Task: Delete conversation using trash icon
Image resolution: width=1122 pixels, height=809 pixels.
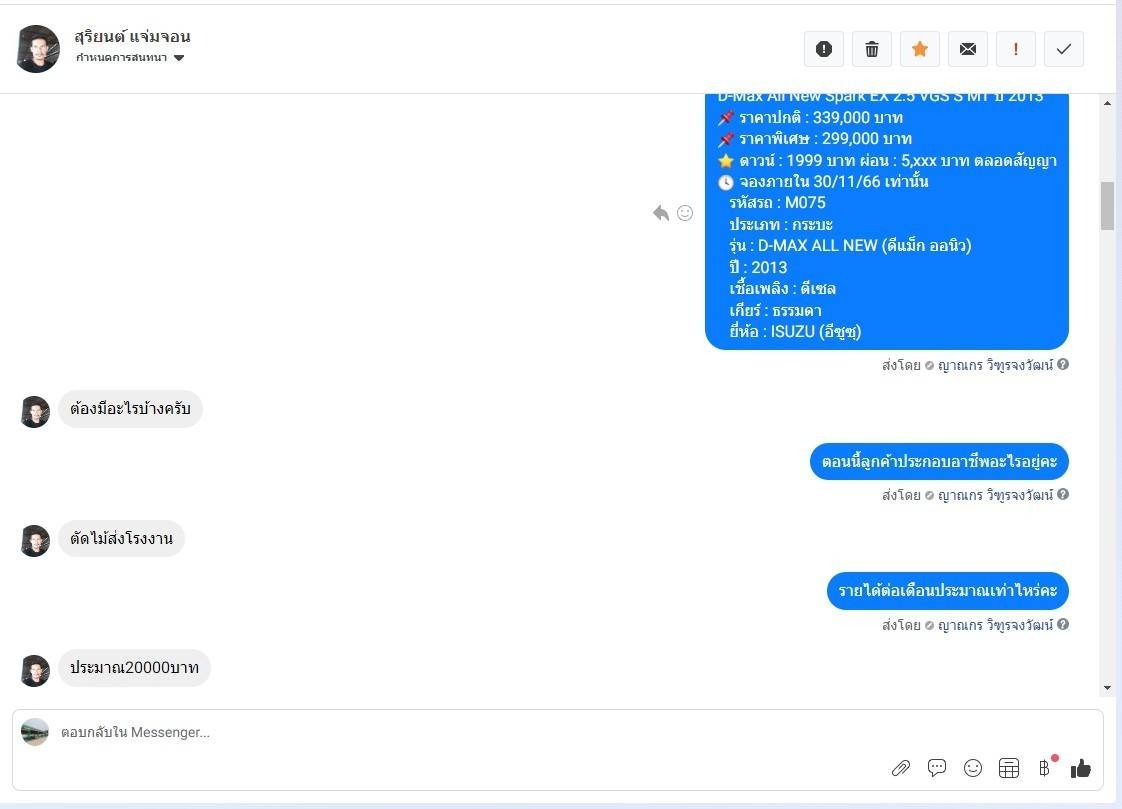Action: [872, 49]
